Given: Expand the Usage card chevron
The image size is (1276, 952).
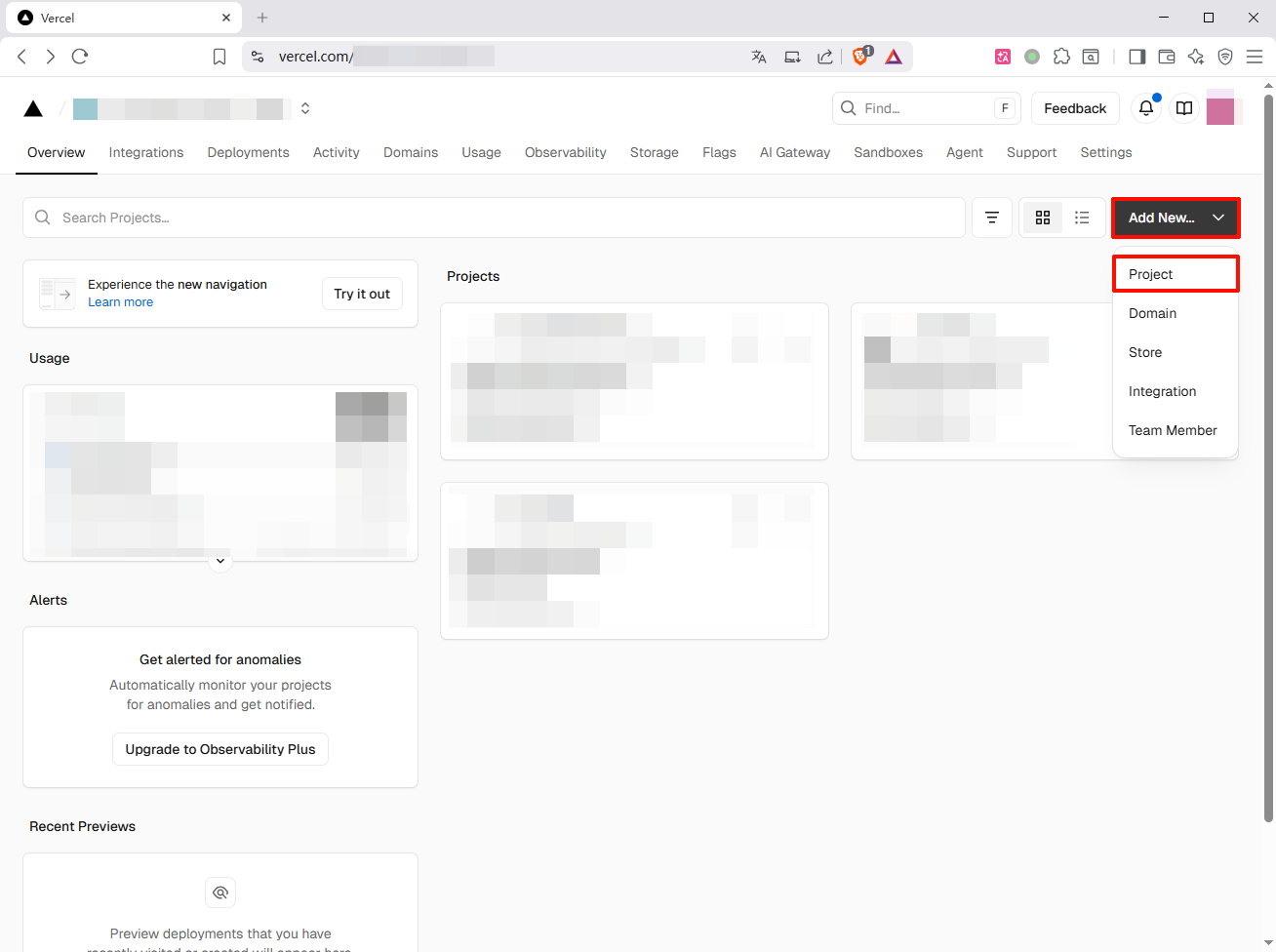Looking at the screenshot, I should coord(220,561).
